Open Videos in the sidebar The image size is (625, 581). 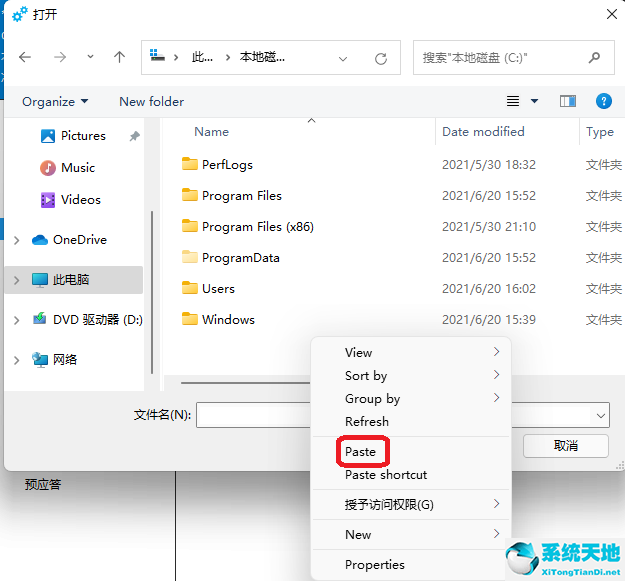(x=71, y=200)
